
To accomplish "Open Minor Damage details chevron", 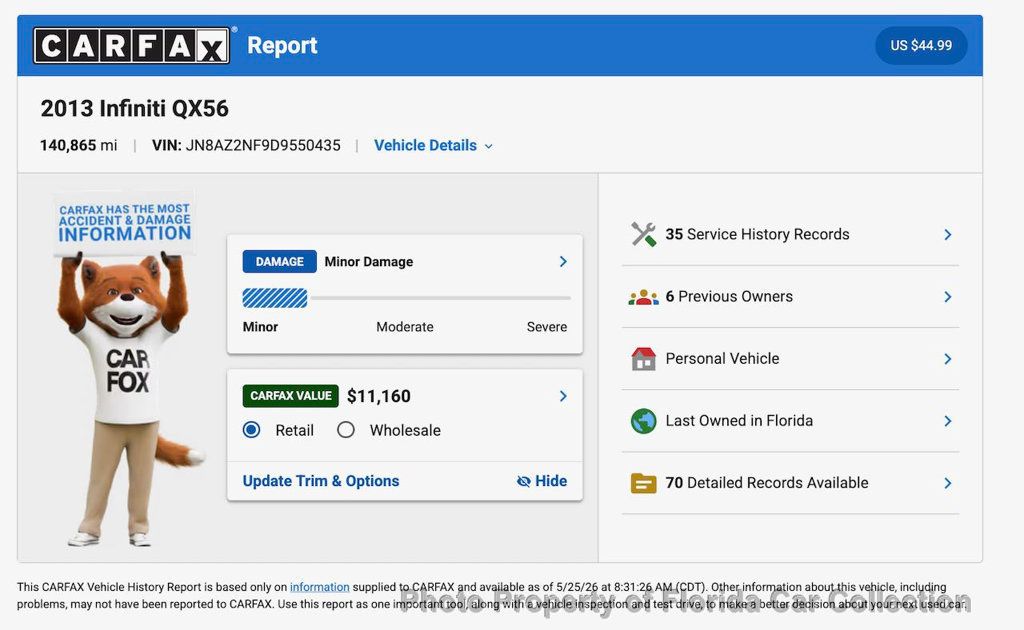I will 563,262.
